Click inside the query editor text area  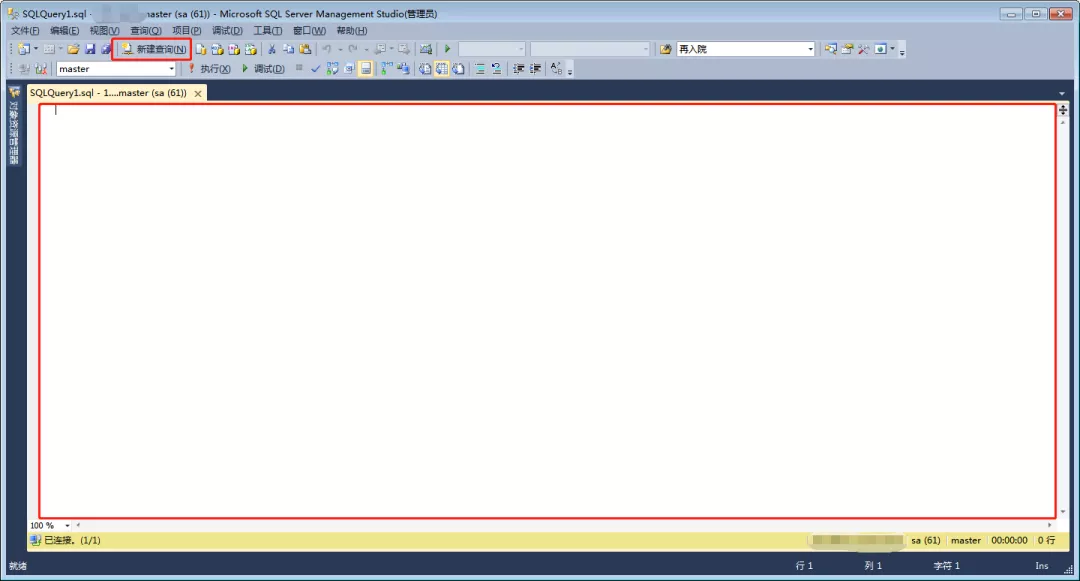547,310
